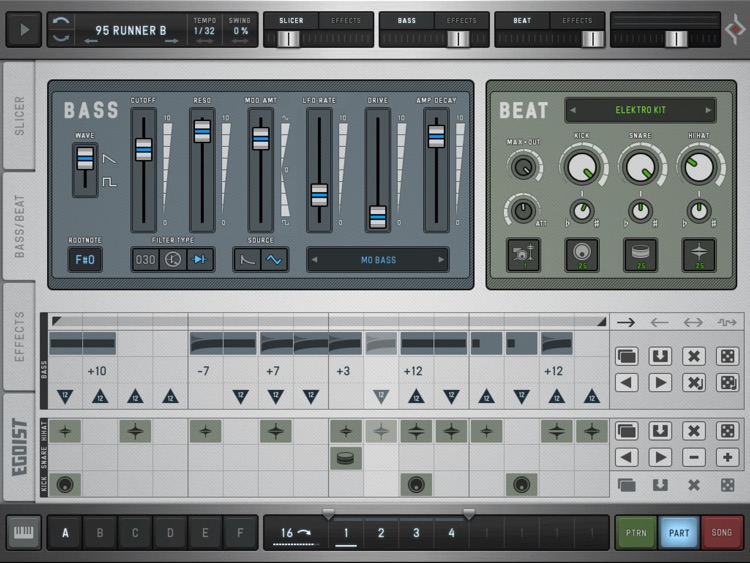
Task: Select previous bass preset before MO BASS
Action: (315, 260)
